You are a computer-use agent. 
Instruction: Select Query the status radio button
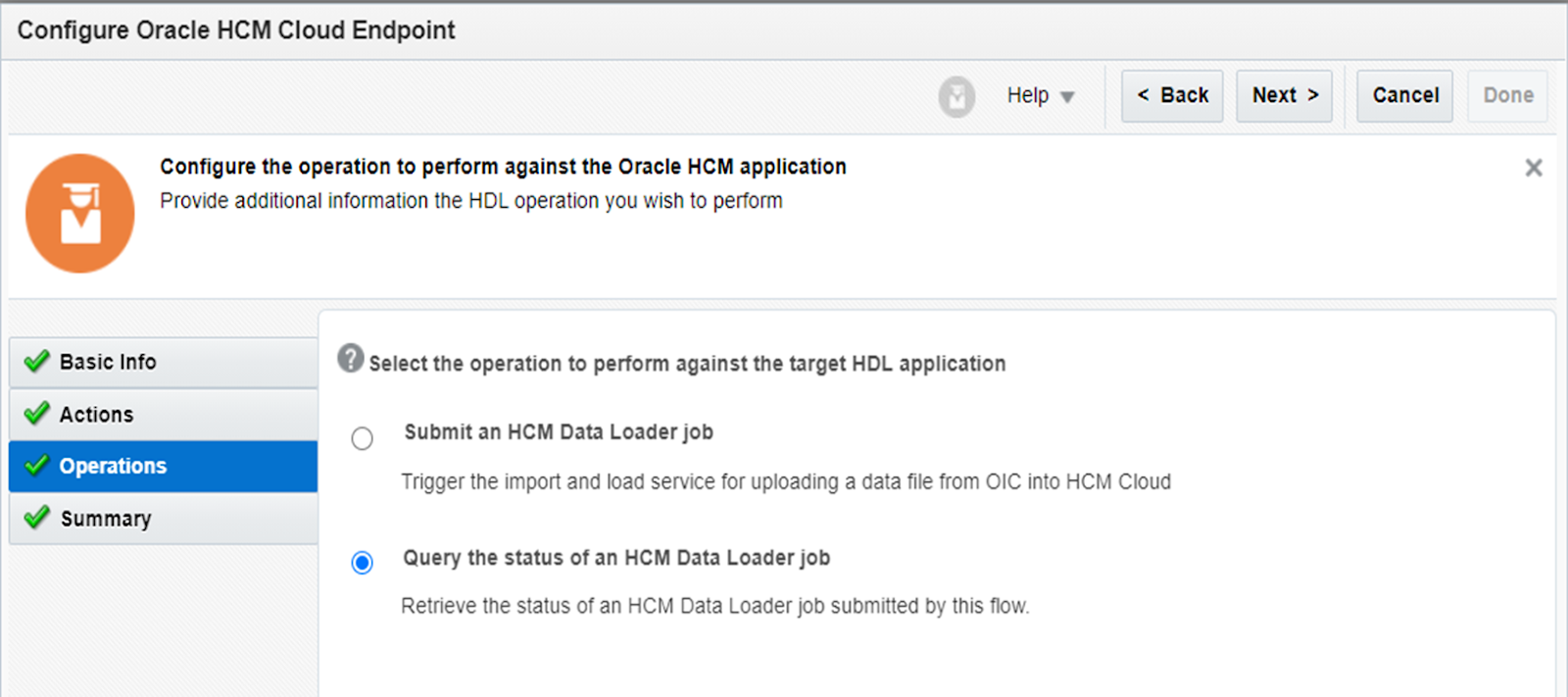pos(363,563)
